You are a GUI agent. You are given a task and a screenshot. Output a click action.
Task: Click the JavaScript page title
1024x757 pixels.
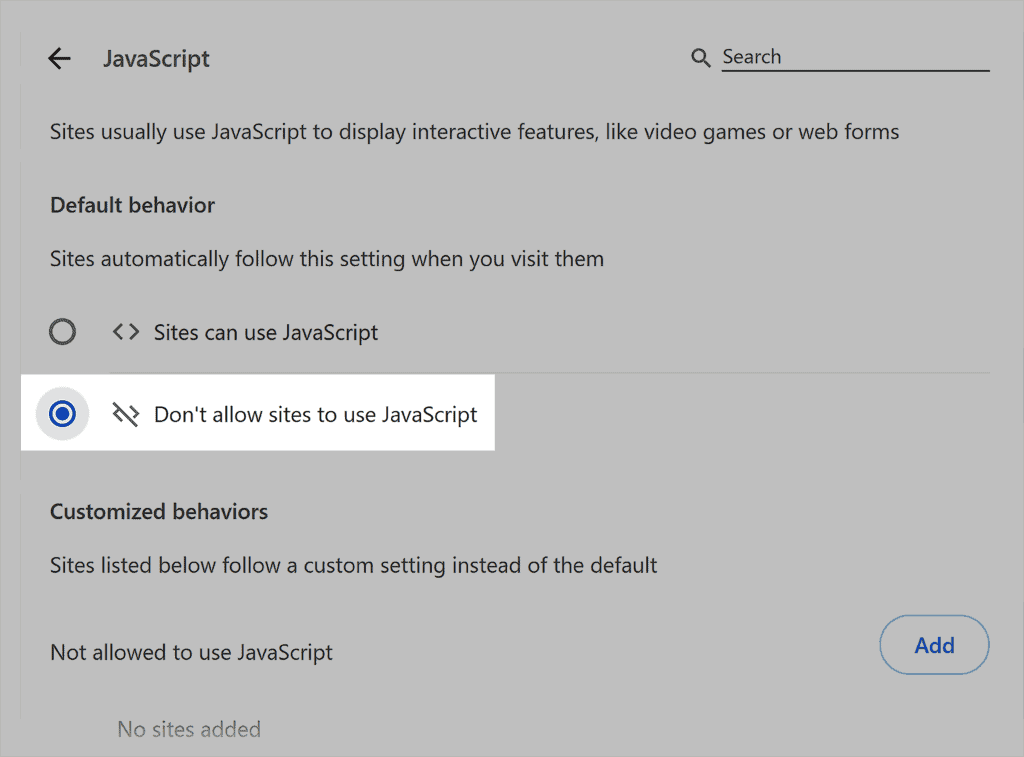(x=156, y=59)
